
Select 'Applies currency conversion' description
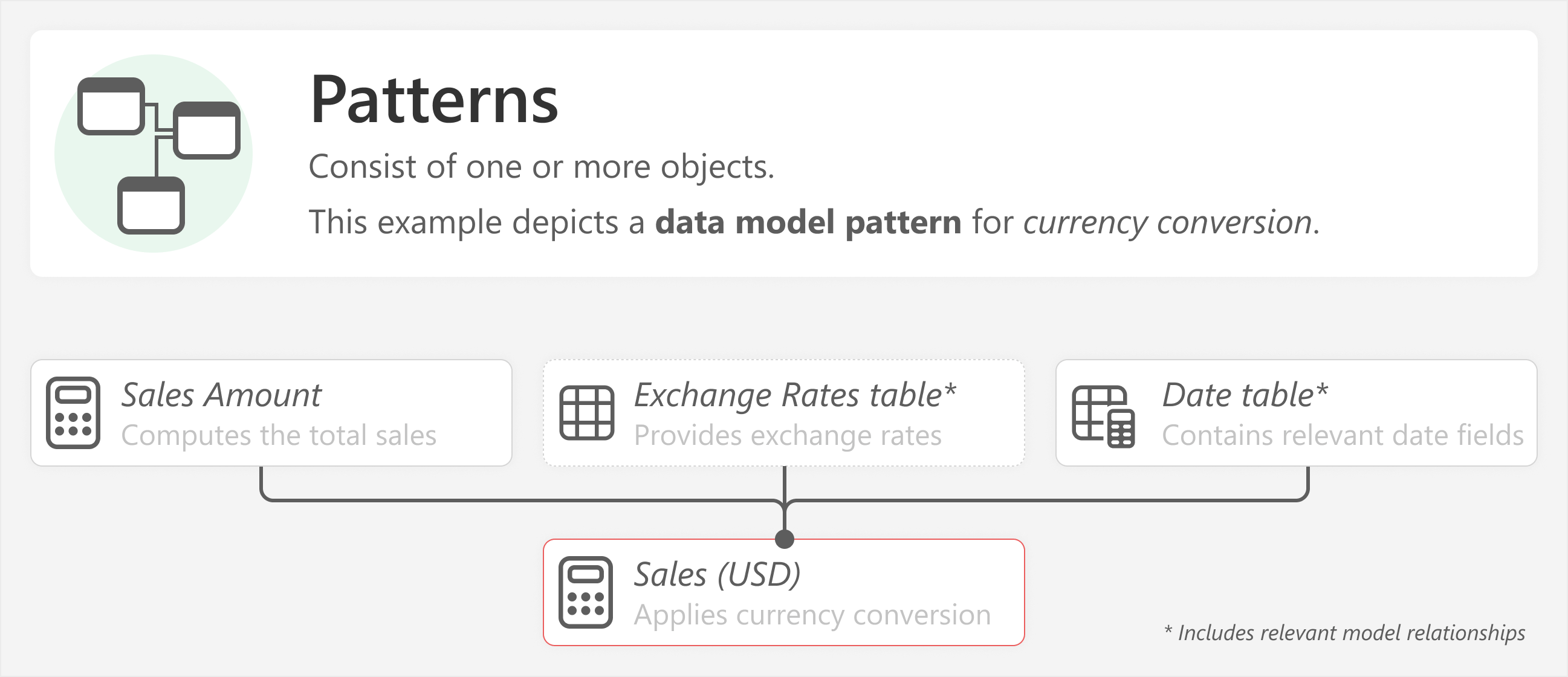pos(812,615)
